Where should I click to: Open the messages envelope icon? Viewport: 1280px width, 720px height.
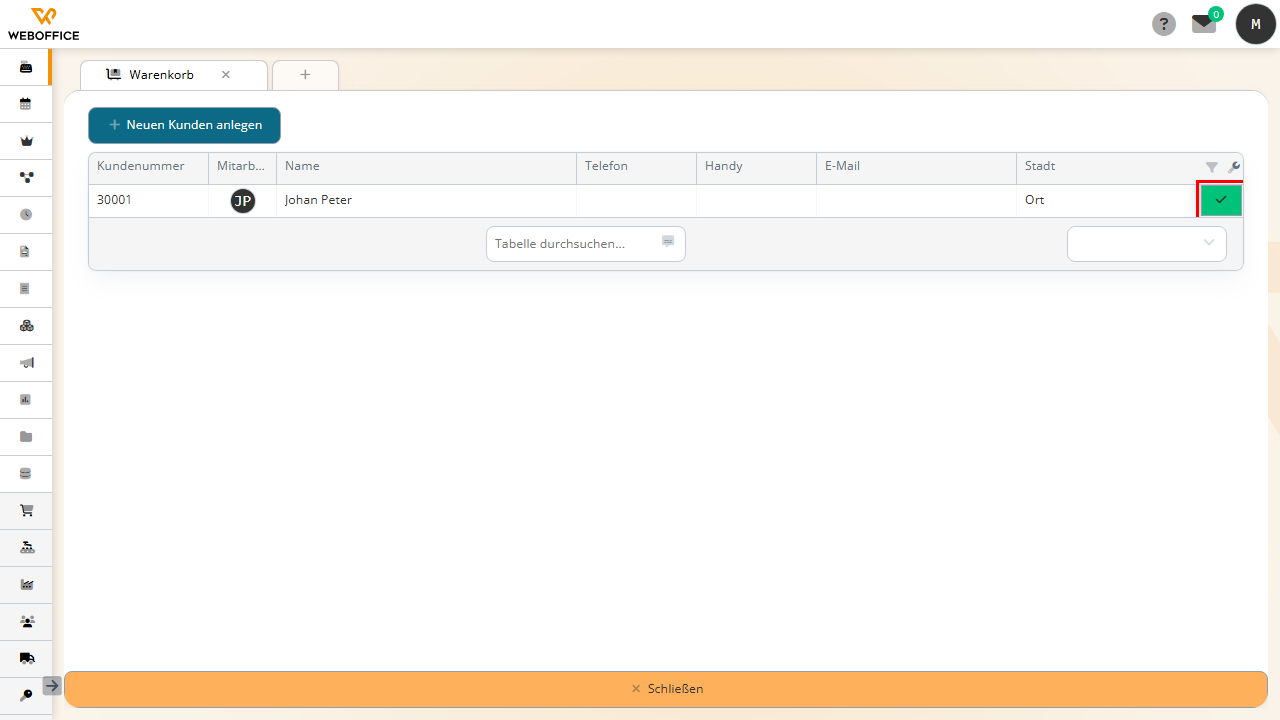(1204, 24)
